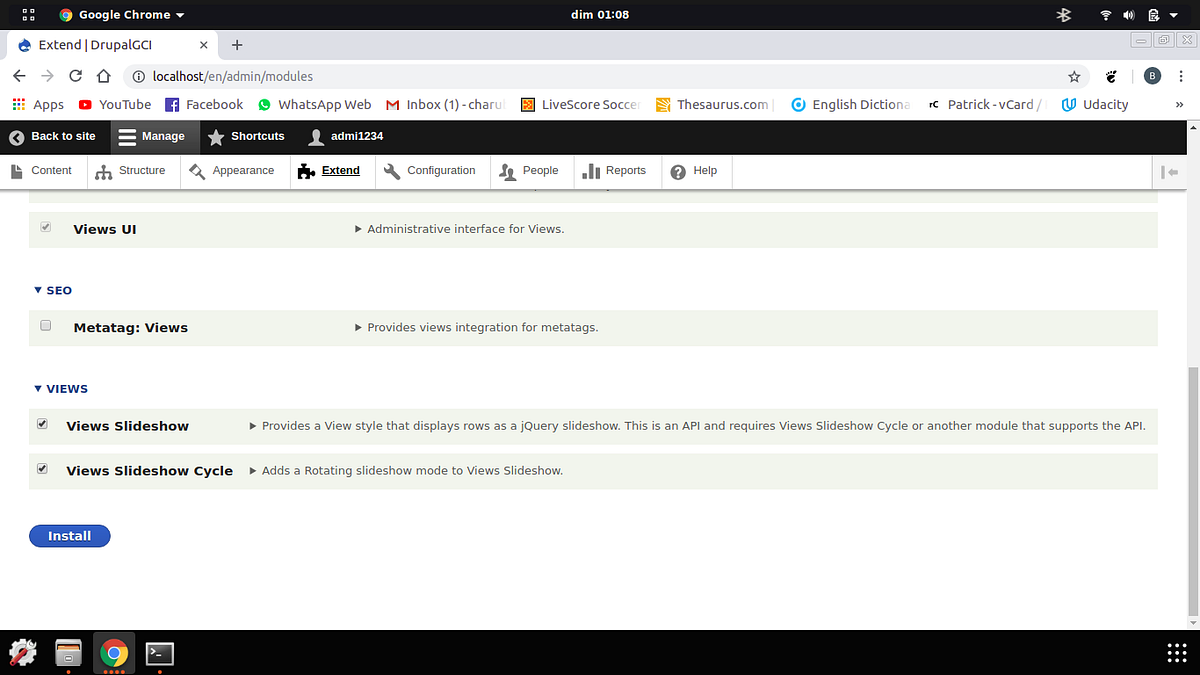Screen dimensions: 1200x675
Task: Uncheck the Views Slideshow module
Action: pyautogui.click(x=42, y=423)
